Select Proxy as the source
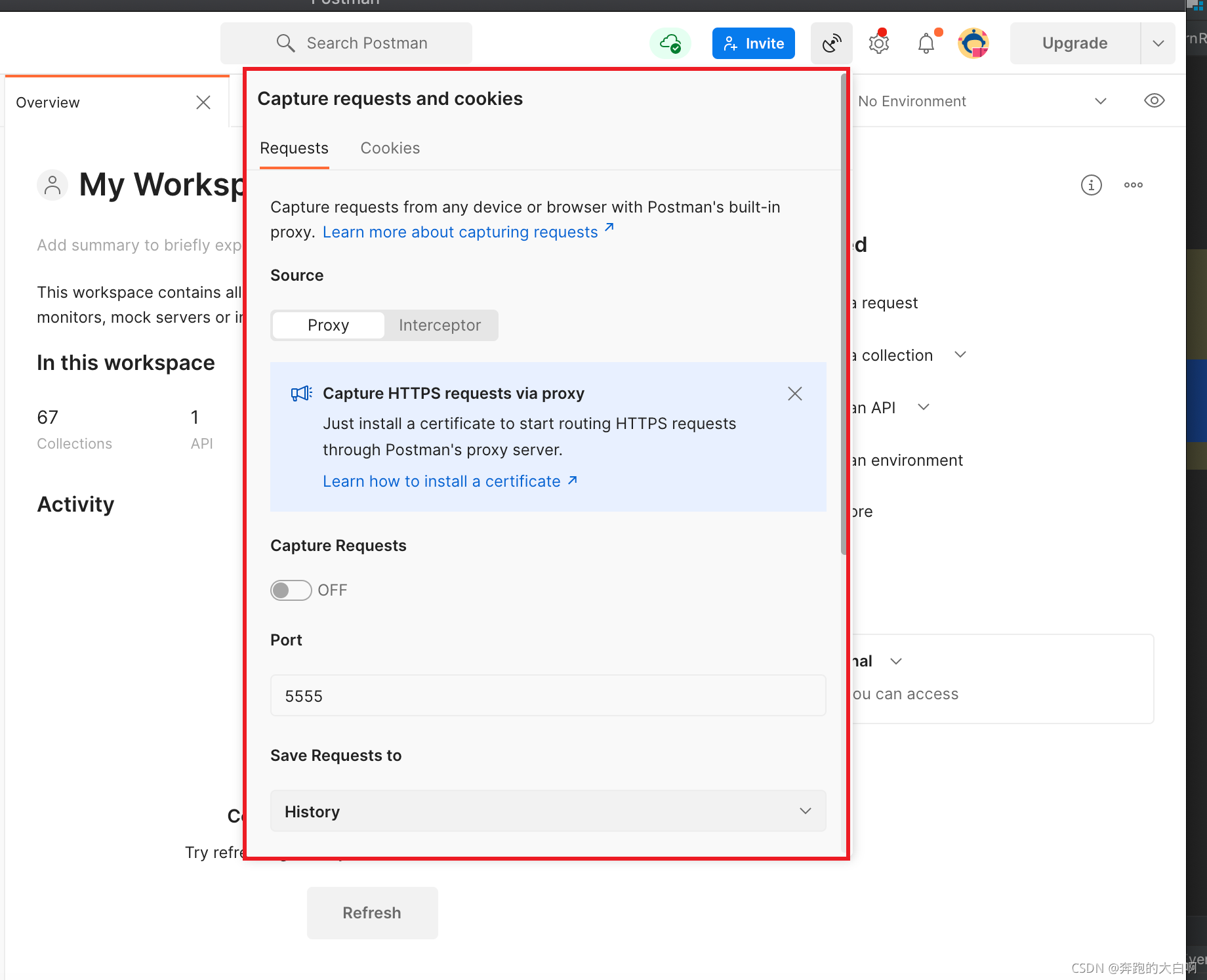The image size is (1207, 980). point(328,325)
